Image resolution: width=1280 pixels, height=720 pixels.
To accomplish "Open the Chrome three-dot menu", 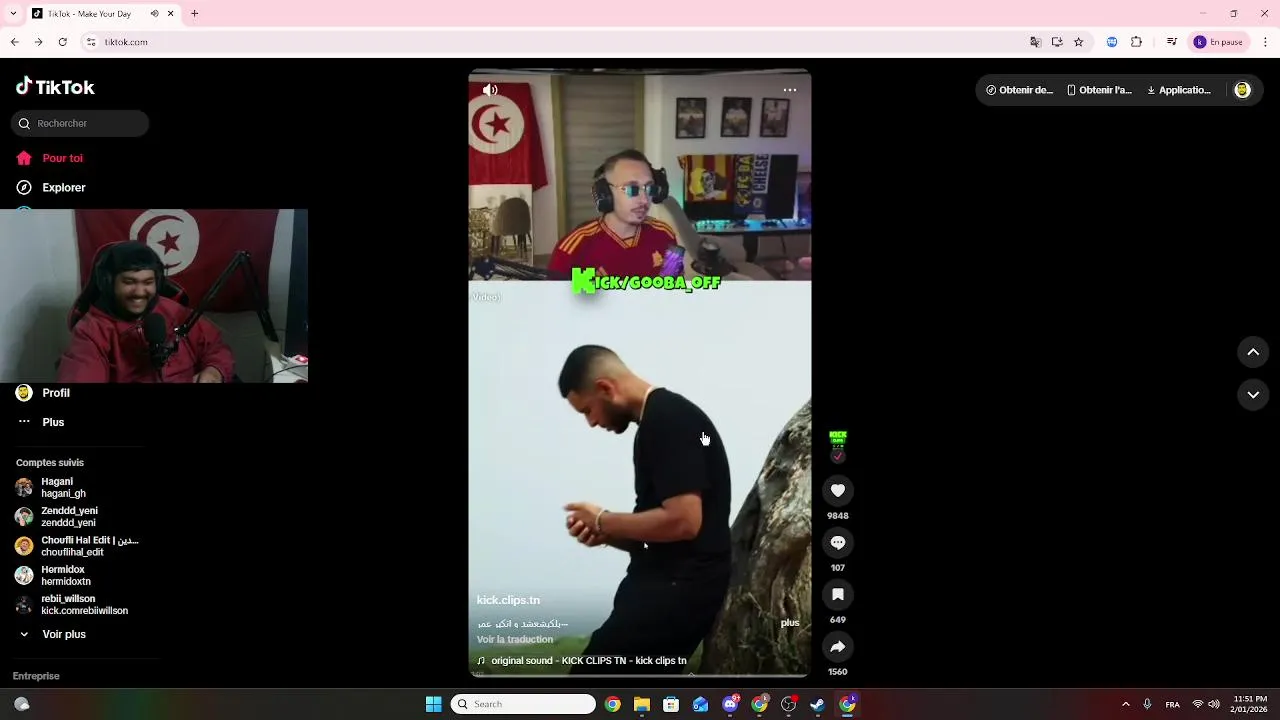I will [x=1266, y=42].
